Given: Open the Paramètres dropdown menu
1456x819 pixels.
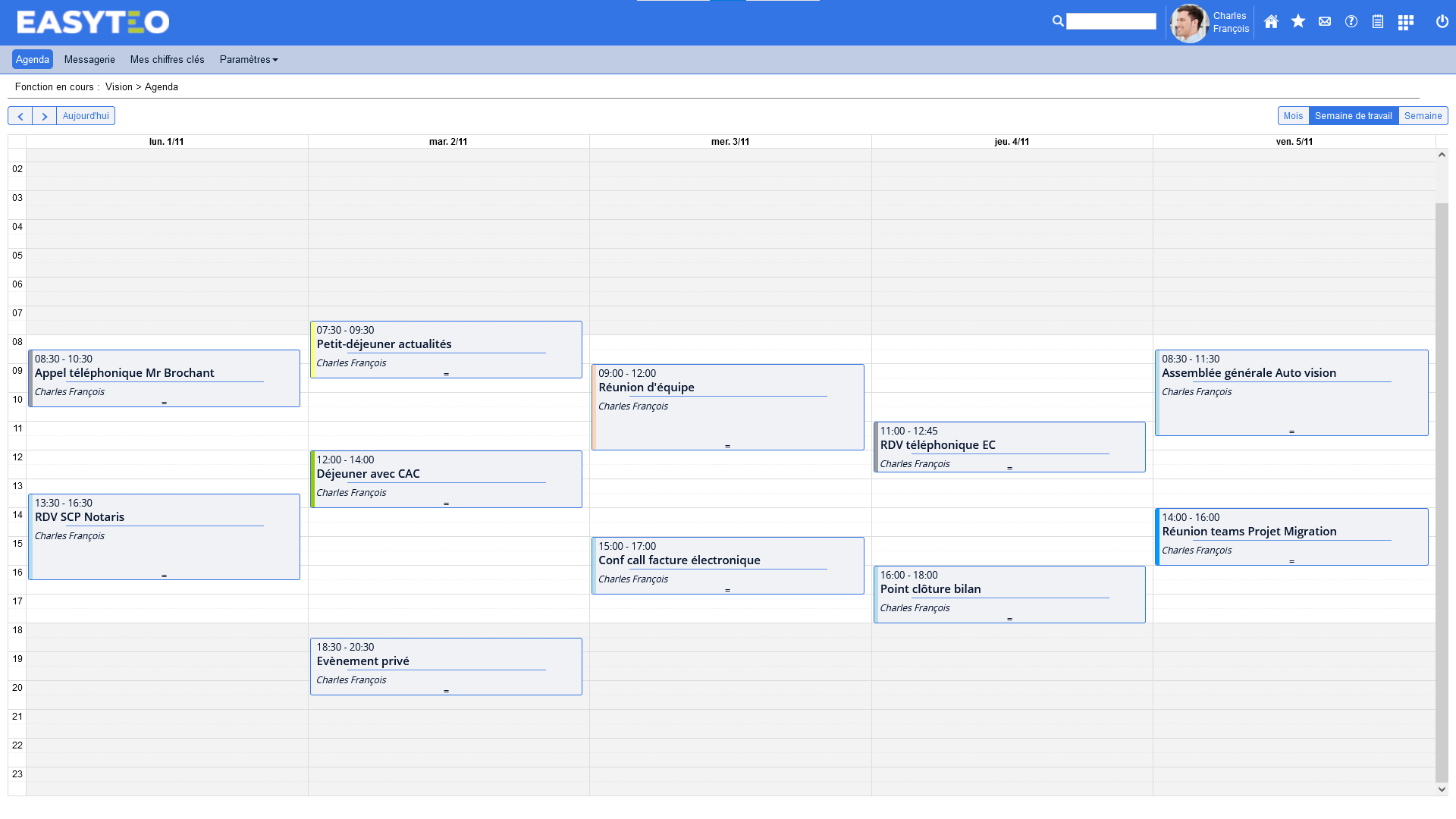Looking at the screenshot, I should pos(248,59).
